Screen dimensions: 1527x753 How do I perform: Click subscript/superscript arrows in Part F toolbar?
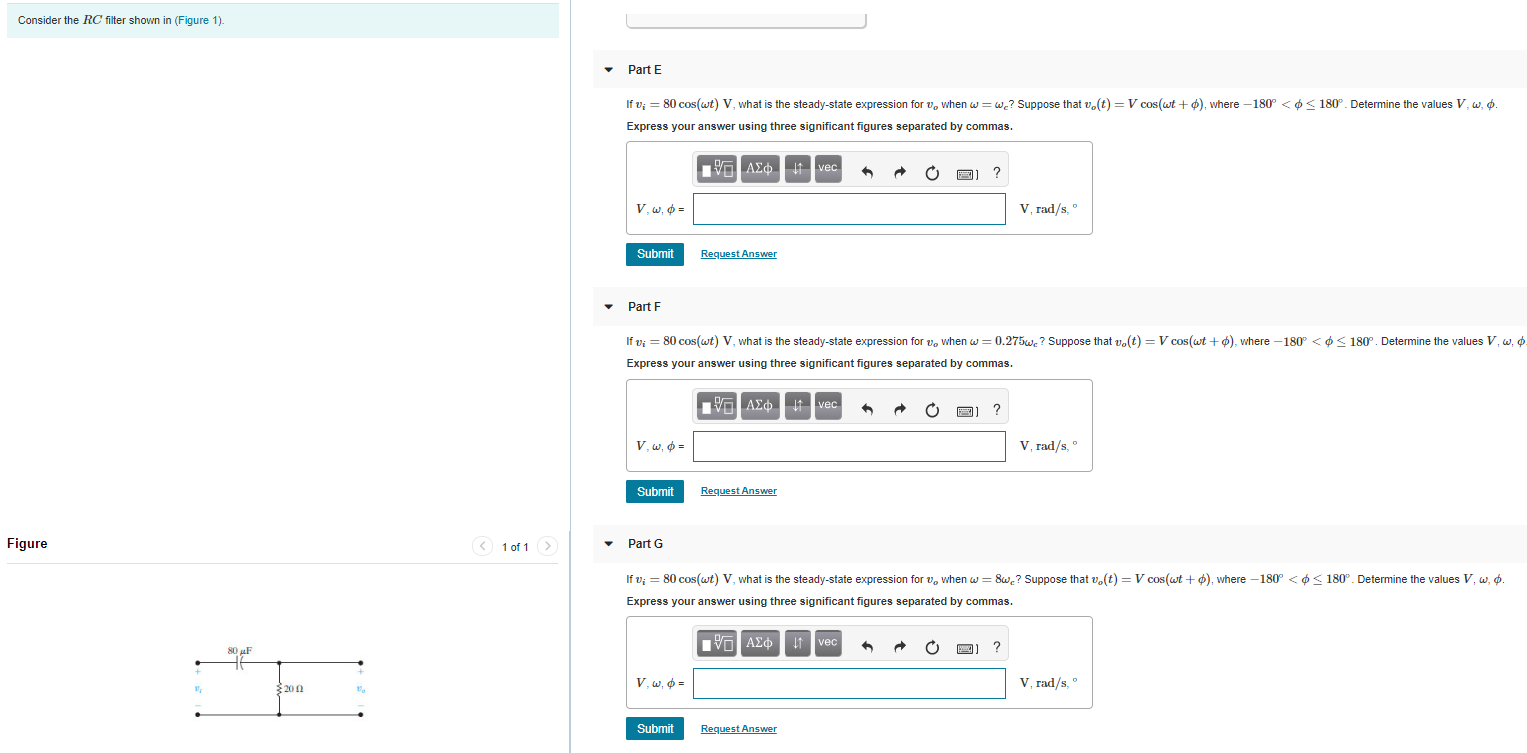coord(797,406)
